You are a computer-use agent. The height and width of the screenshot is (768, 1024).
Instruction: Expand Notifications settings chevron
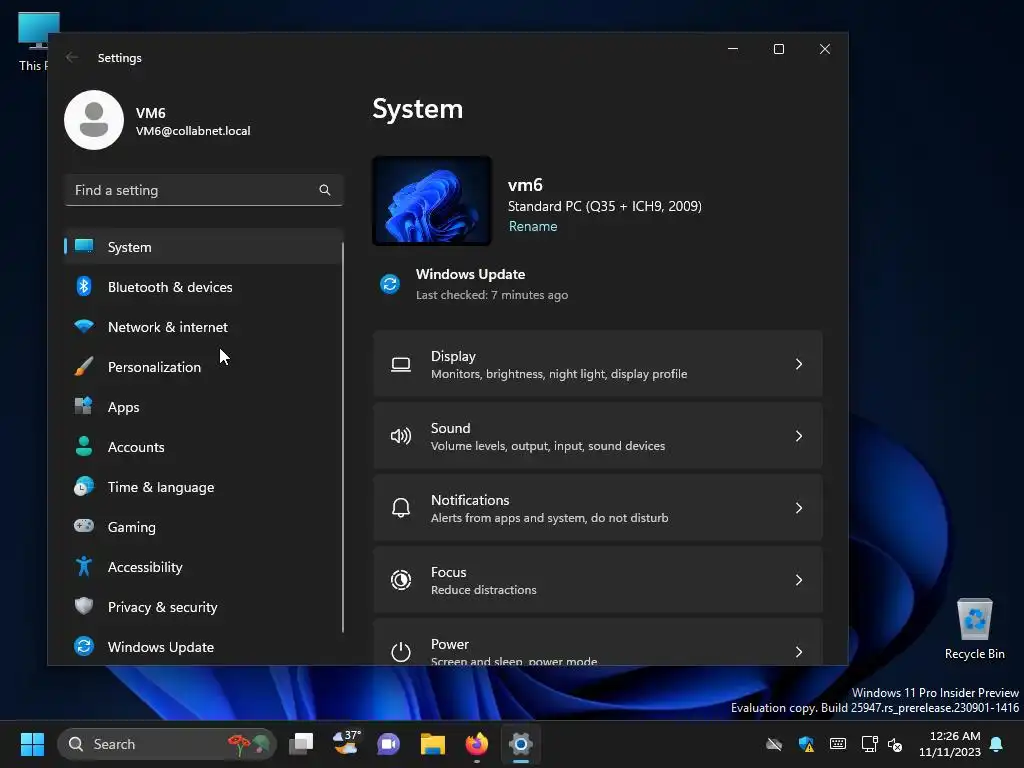(x=799, y=508)
